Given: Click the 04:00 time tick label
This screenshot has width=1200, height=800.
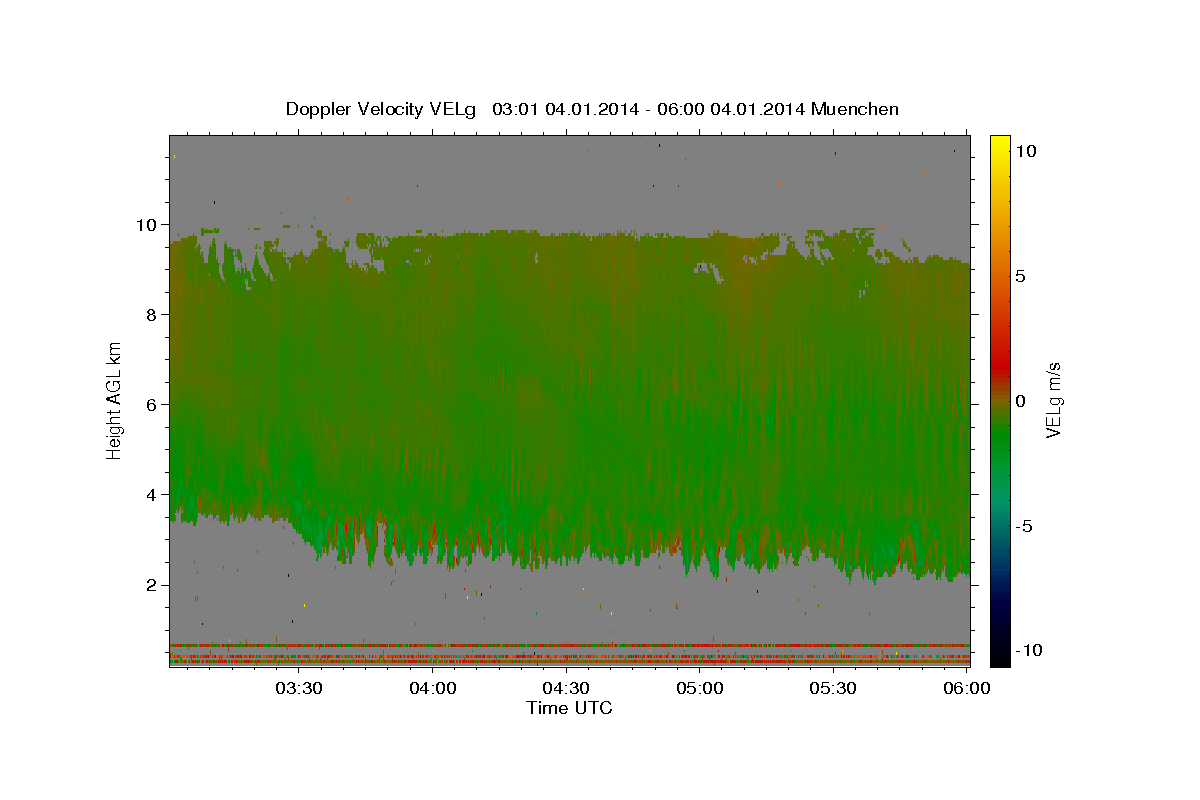Looking at the screenshot, I should tap(433, 688).
